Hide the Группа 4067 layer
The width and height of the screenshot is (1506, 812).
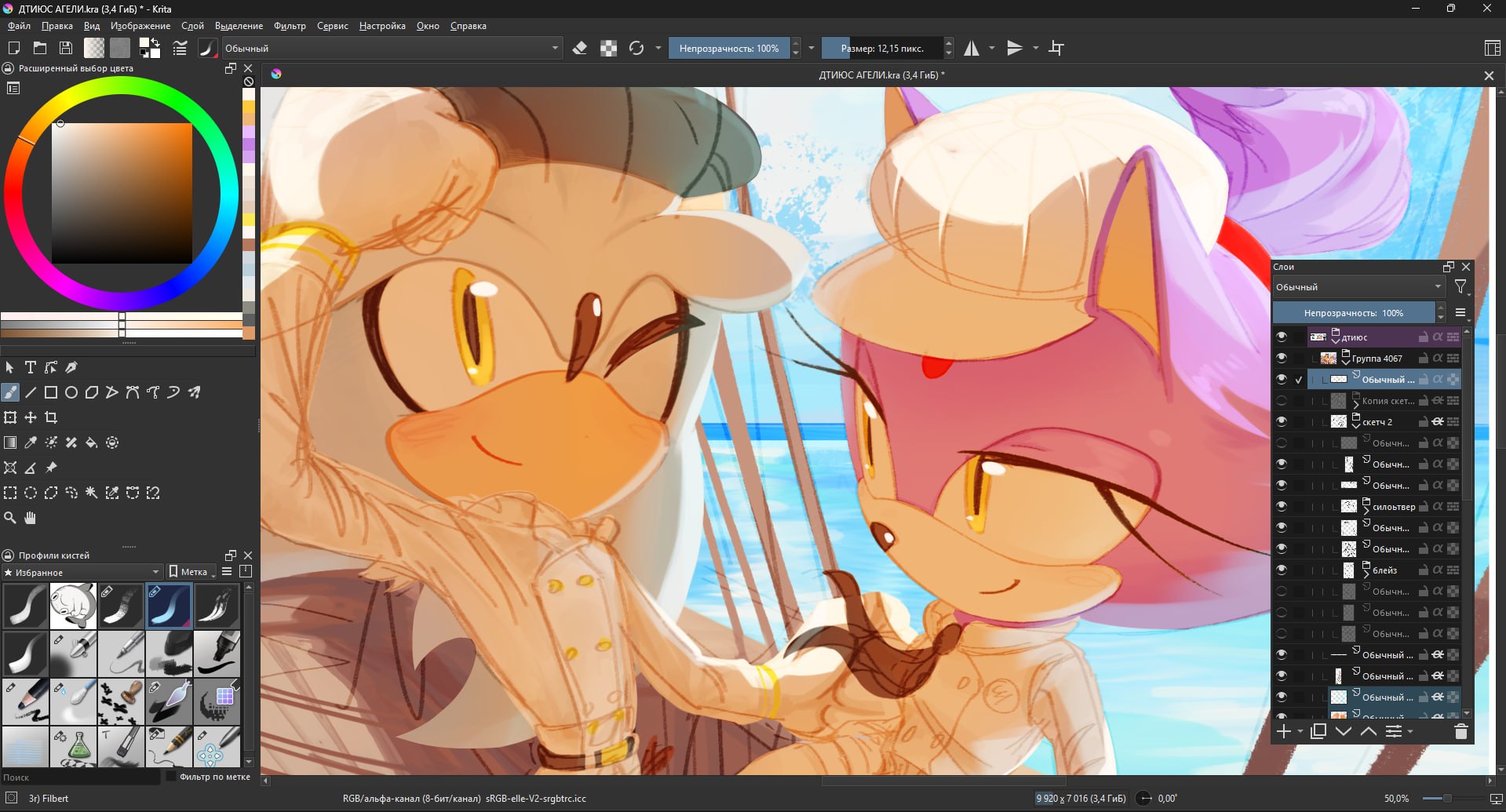pyautogui.click(x=1282, y=359)
